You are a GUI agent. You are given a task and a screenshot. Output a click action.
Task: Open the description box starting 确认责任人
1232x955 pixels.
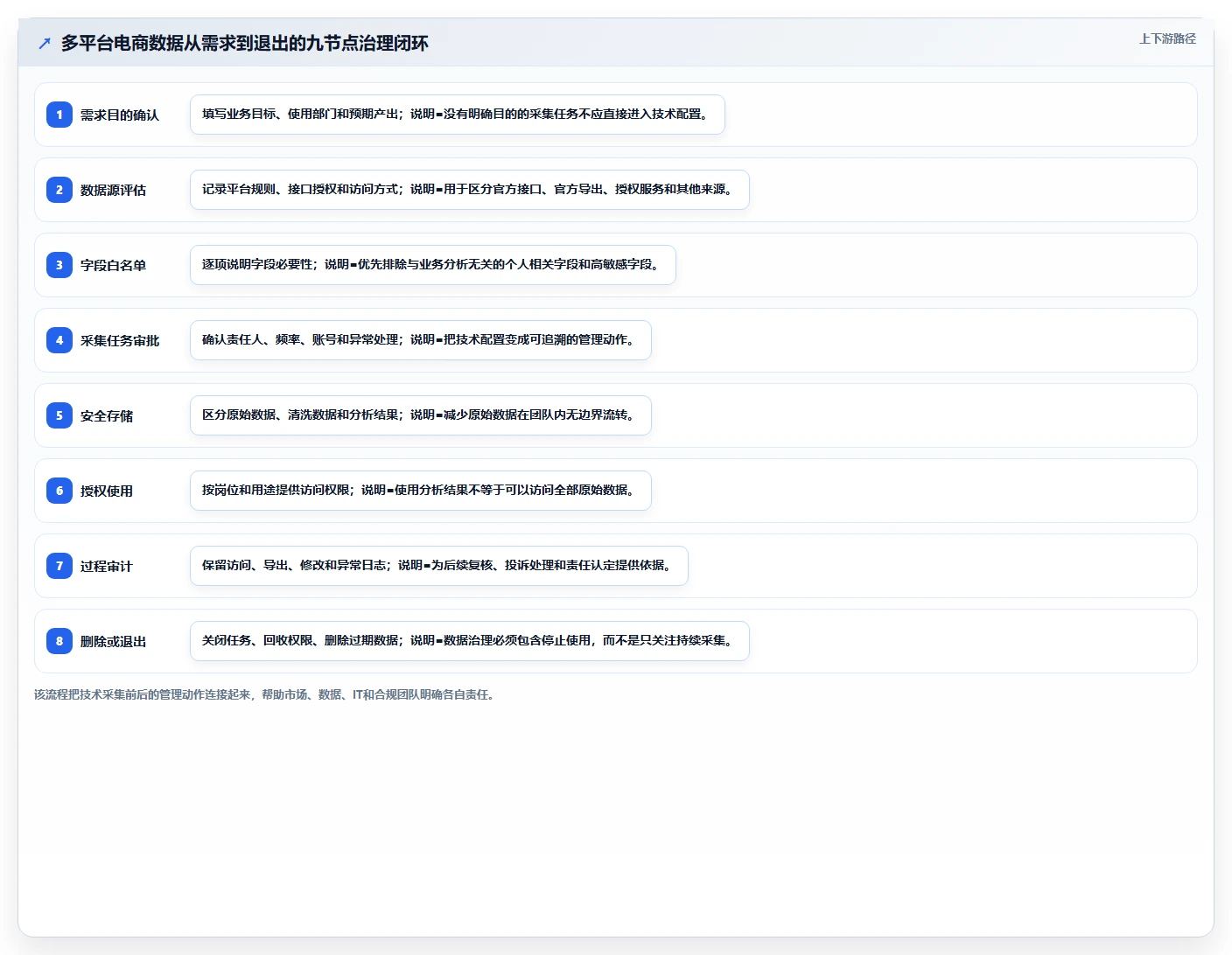click(421, 340)
